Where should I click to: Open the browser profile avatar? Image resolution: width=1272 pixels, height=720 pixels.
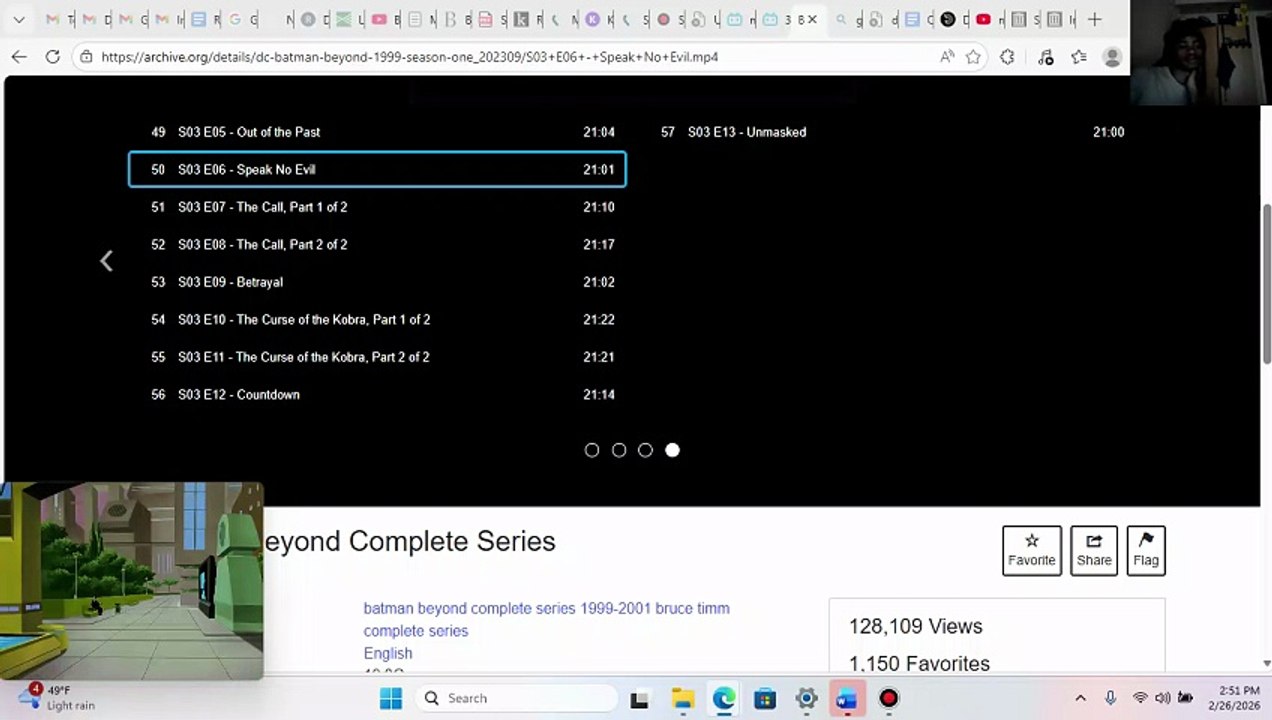pyautogui.click(x=1111, y=57)
